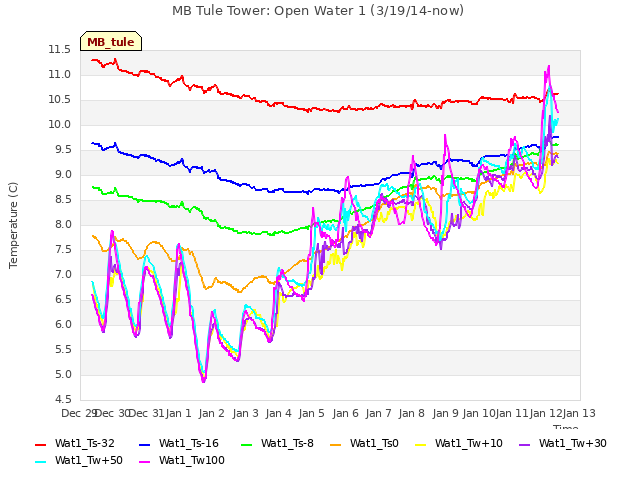Click the Jan 5 x-axis date label
The height and width of the screenshot is (480, 640).
[312, 413]
